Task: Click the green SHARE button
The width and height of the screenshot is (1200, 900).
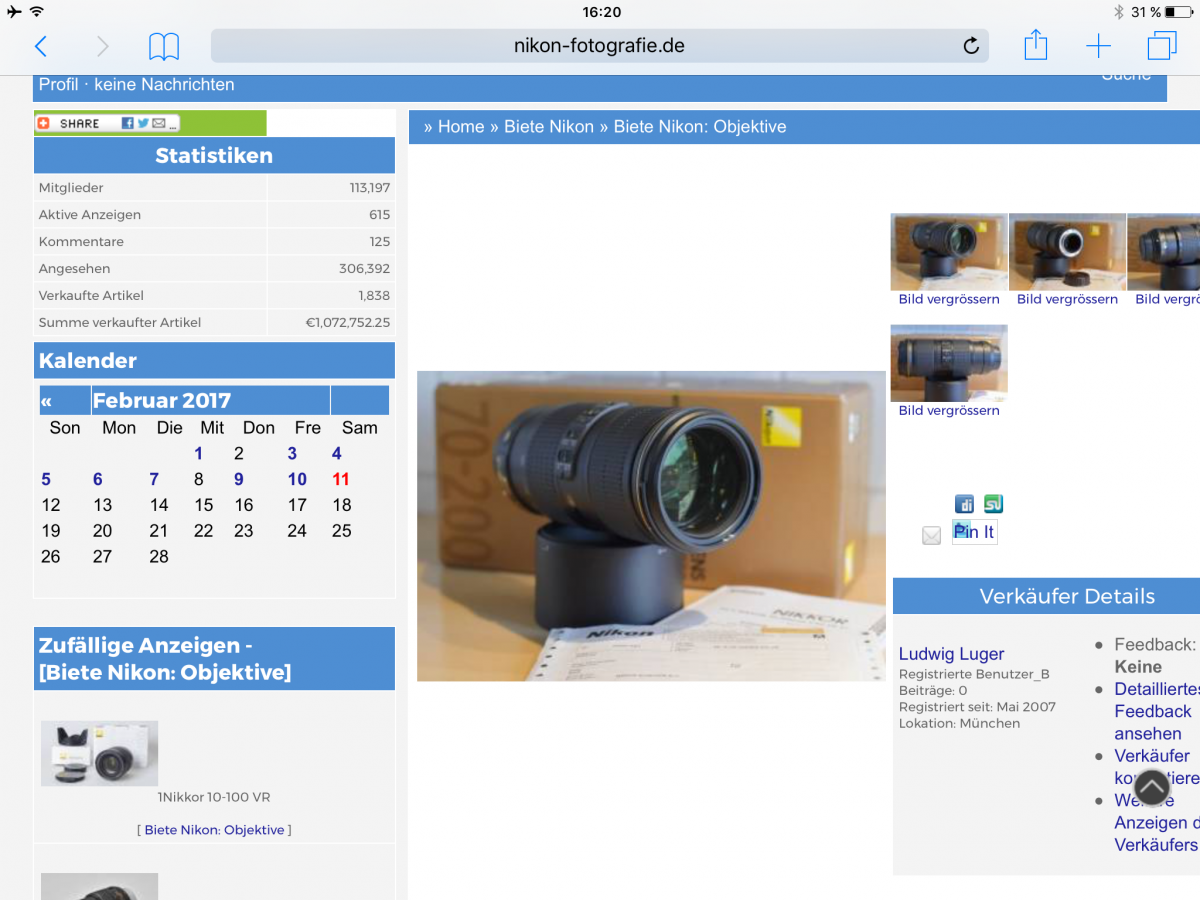Action: click(107, 123)
